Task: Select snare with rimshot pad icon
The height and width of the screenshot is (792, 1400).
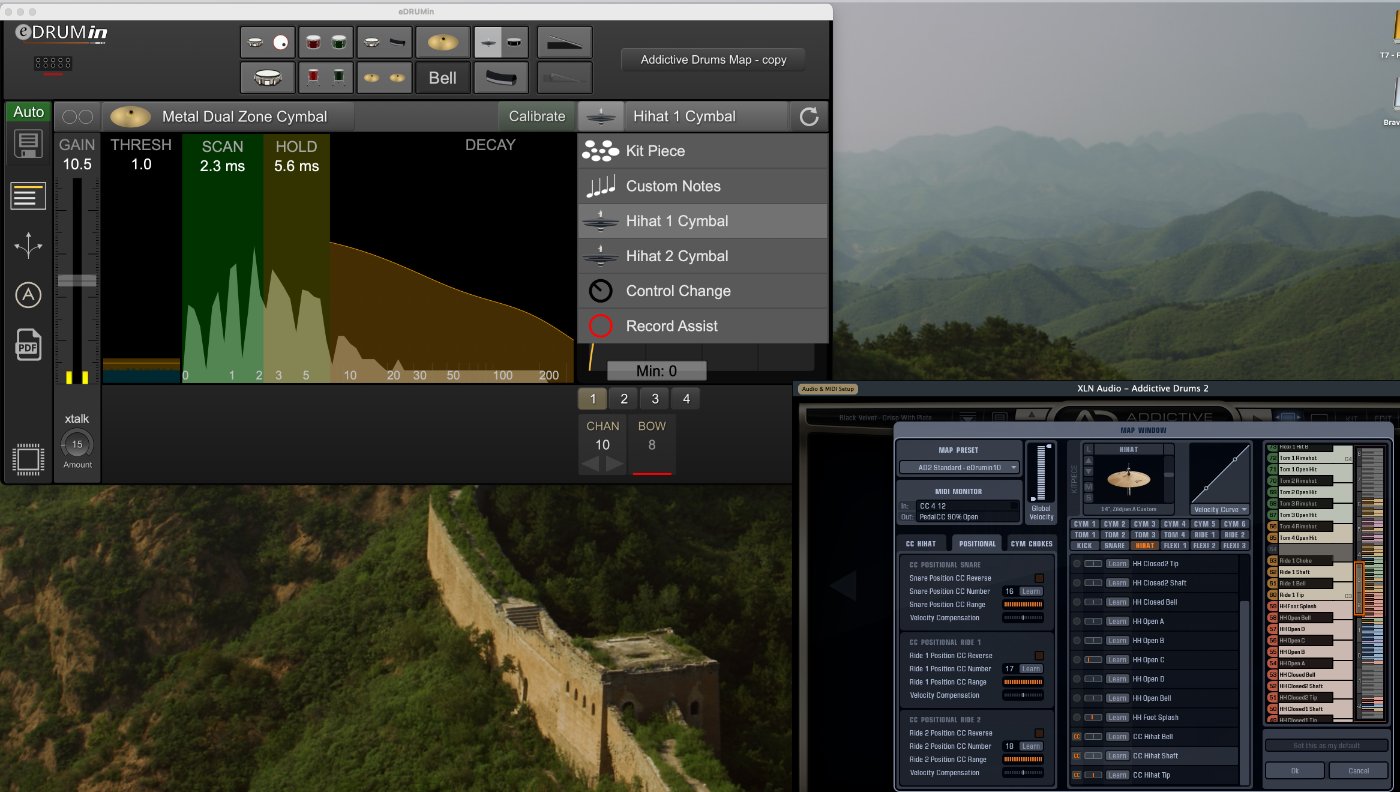Action: pos(267,43)
